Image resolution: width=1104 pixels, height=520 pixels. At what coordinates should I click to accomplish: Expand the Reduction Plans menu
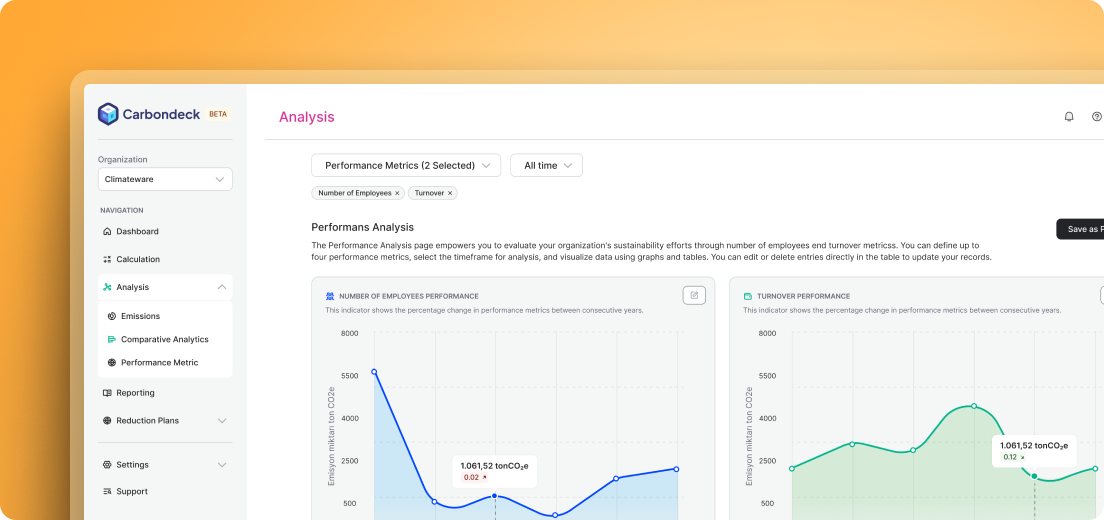pyautogui.click(x=221, y=421)
